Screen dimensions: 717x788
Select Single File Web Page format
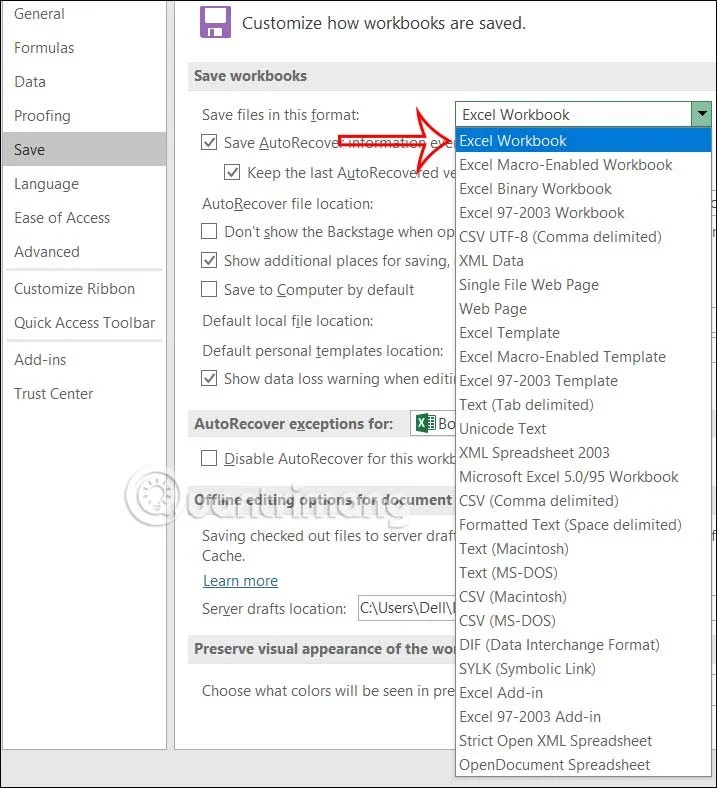583,285
